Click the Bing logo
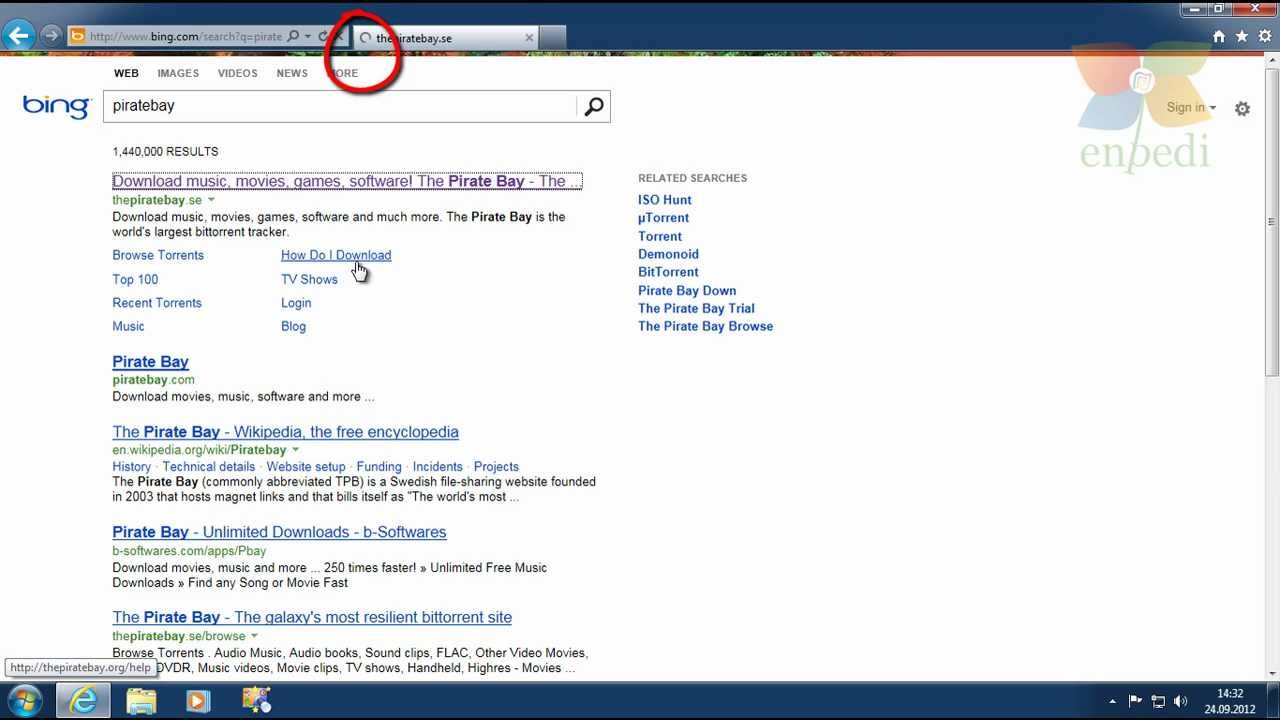The width and height of the screenshot is (1280, 720). (56, 106)
